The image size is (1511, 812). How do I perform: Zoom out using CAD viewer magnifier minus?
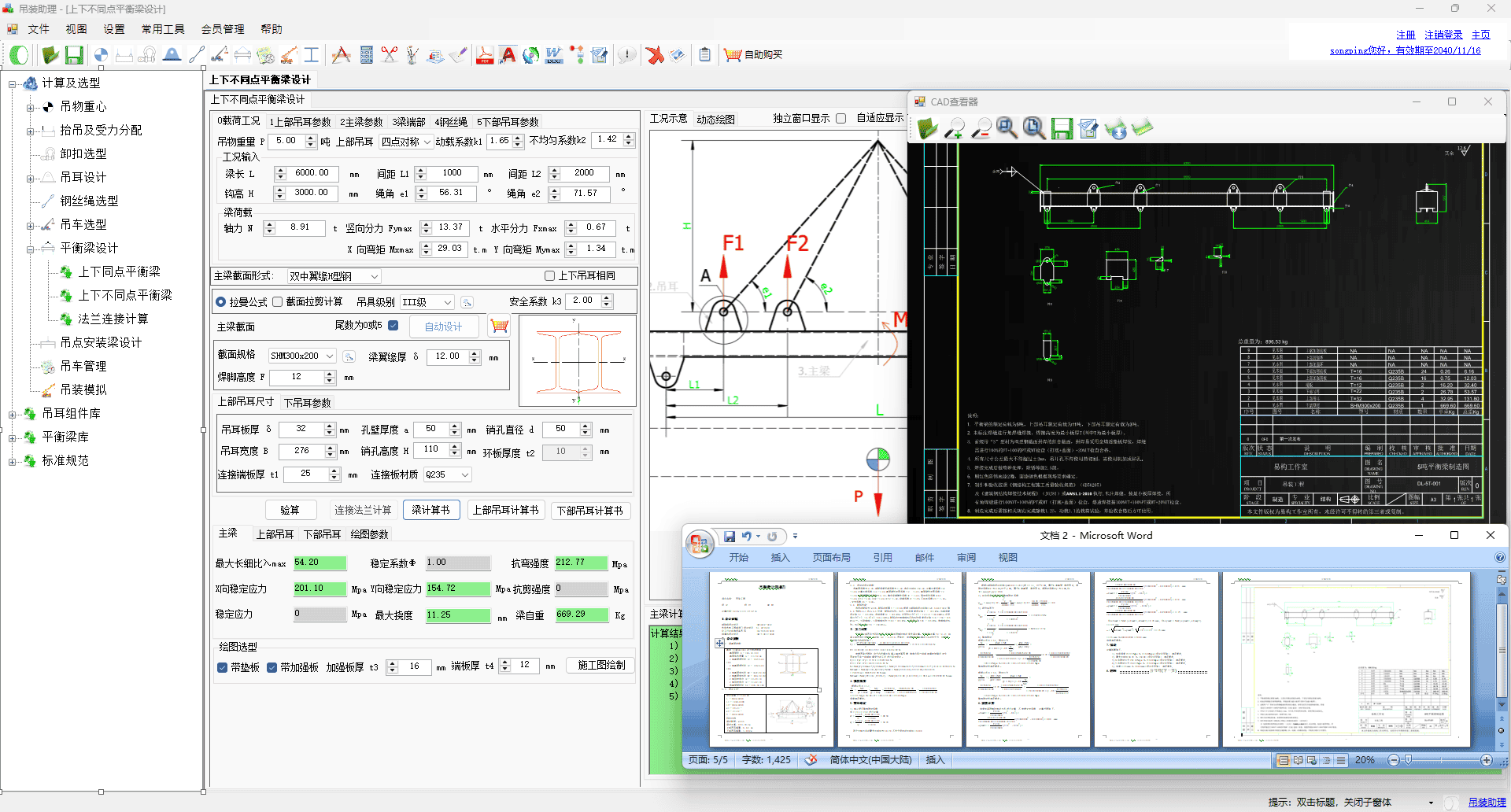tap(981, 128)
